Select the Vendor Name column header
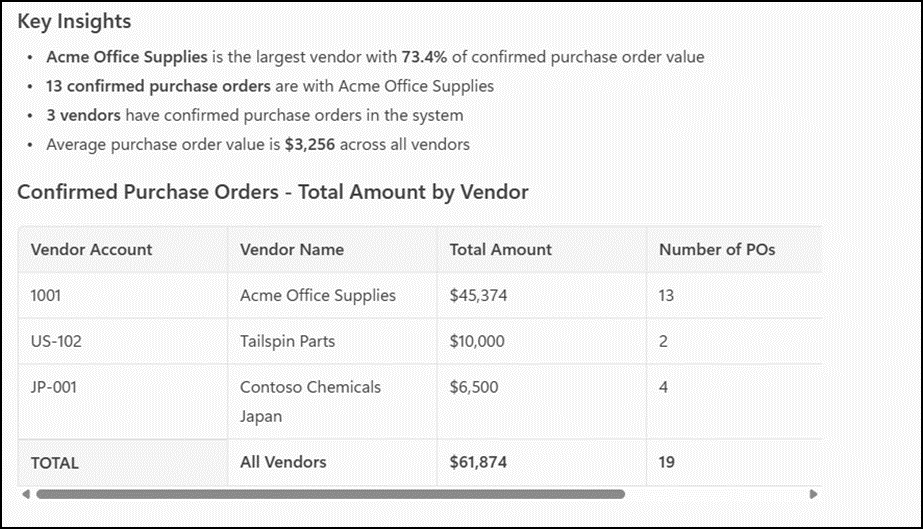 333,249
